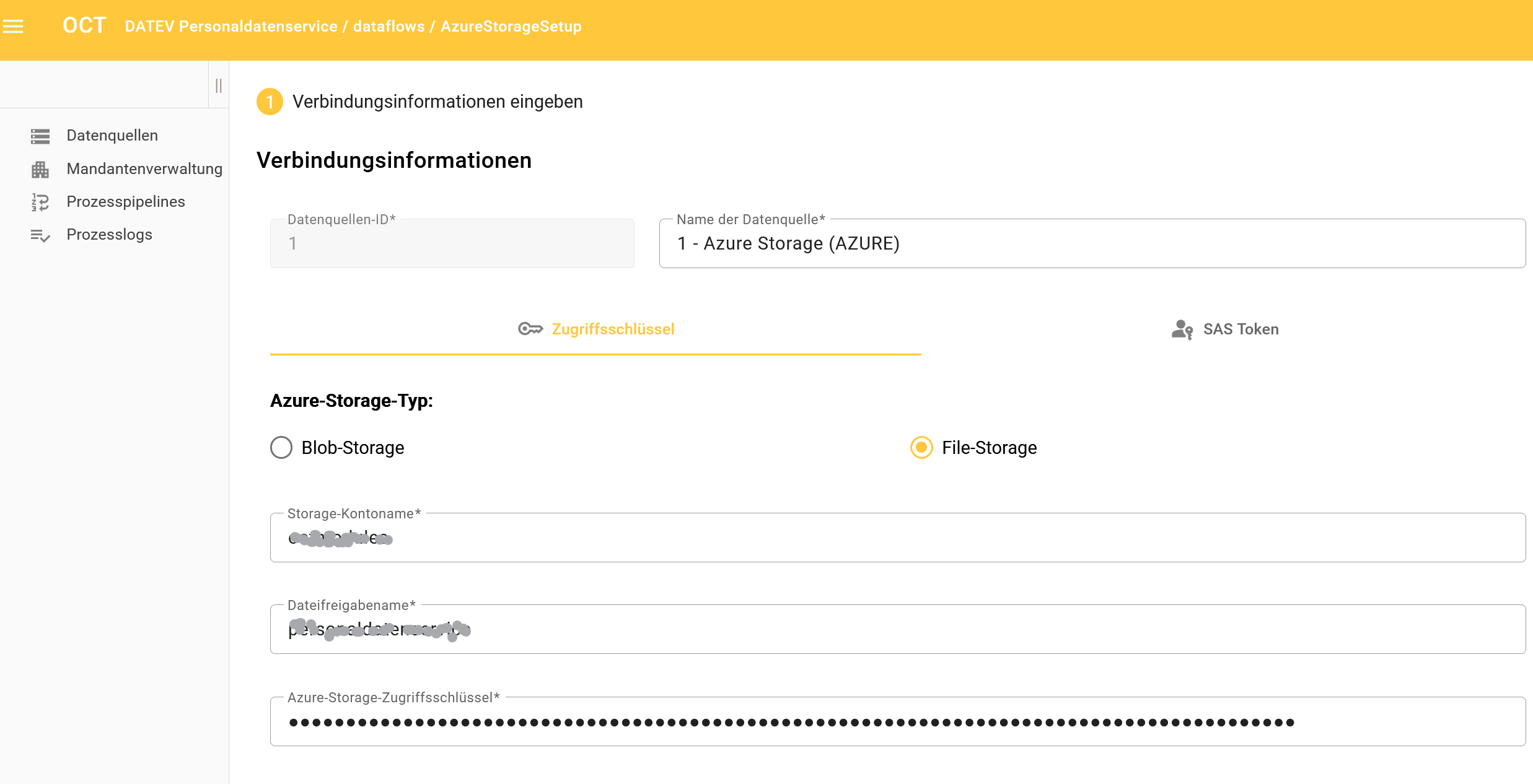The width and height of the screenshot is (1533, 784).
Task: Click the key icon beside Zugriffsschlüssel
Action: (x=530, y=329)
